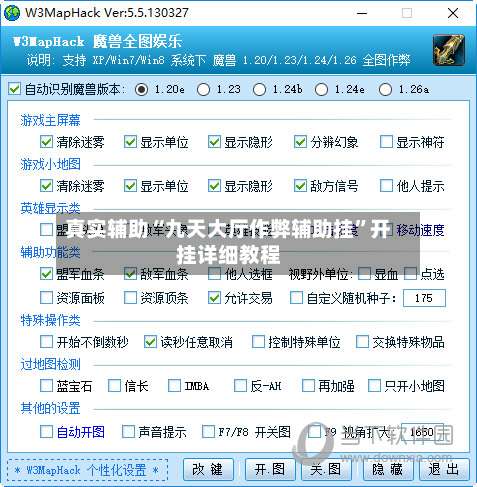Viewport: 477px width, 487px height.
Task: Enable the 自动开图 checkbox
Action: (46, 432)
